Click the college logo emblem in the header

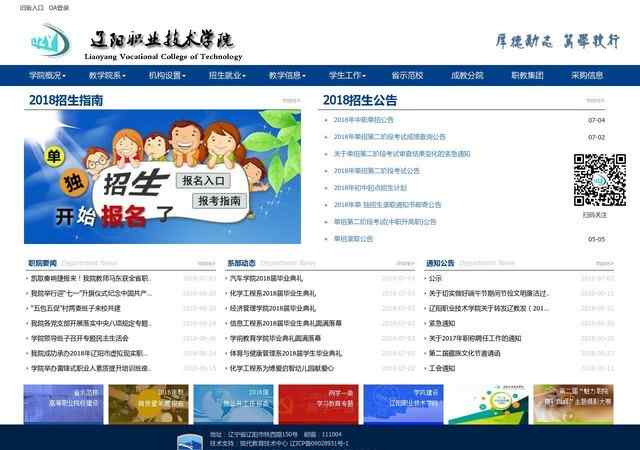coord(50,41)
